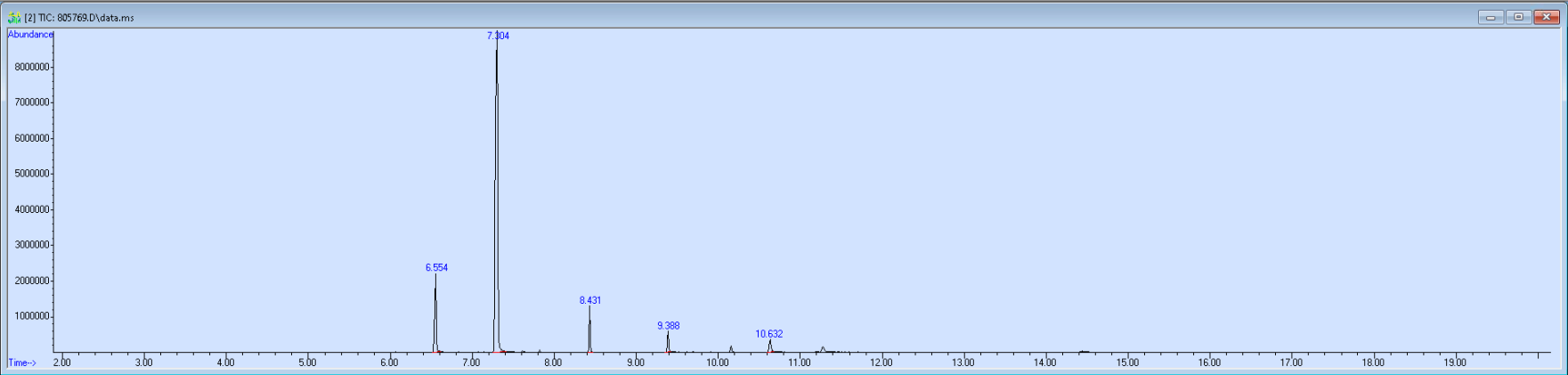Select the peak labeled 8.431

coord(590,300)
